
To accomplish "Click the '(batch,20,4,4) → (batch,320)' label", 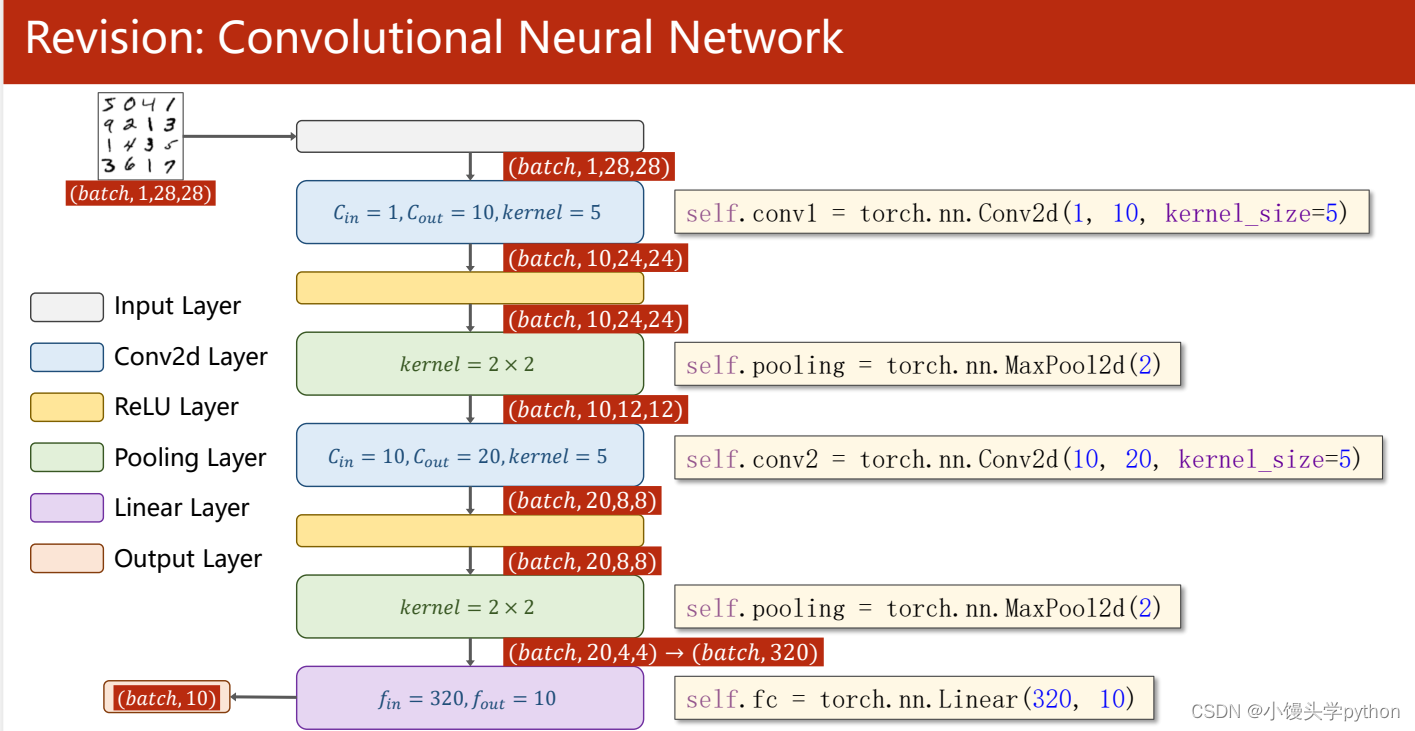I will (664, 653).
